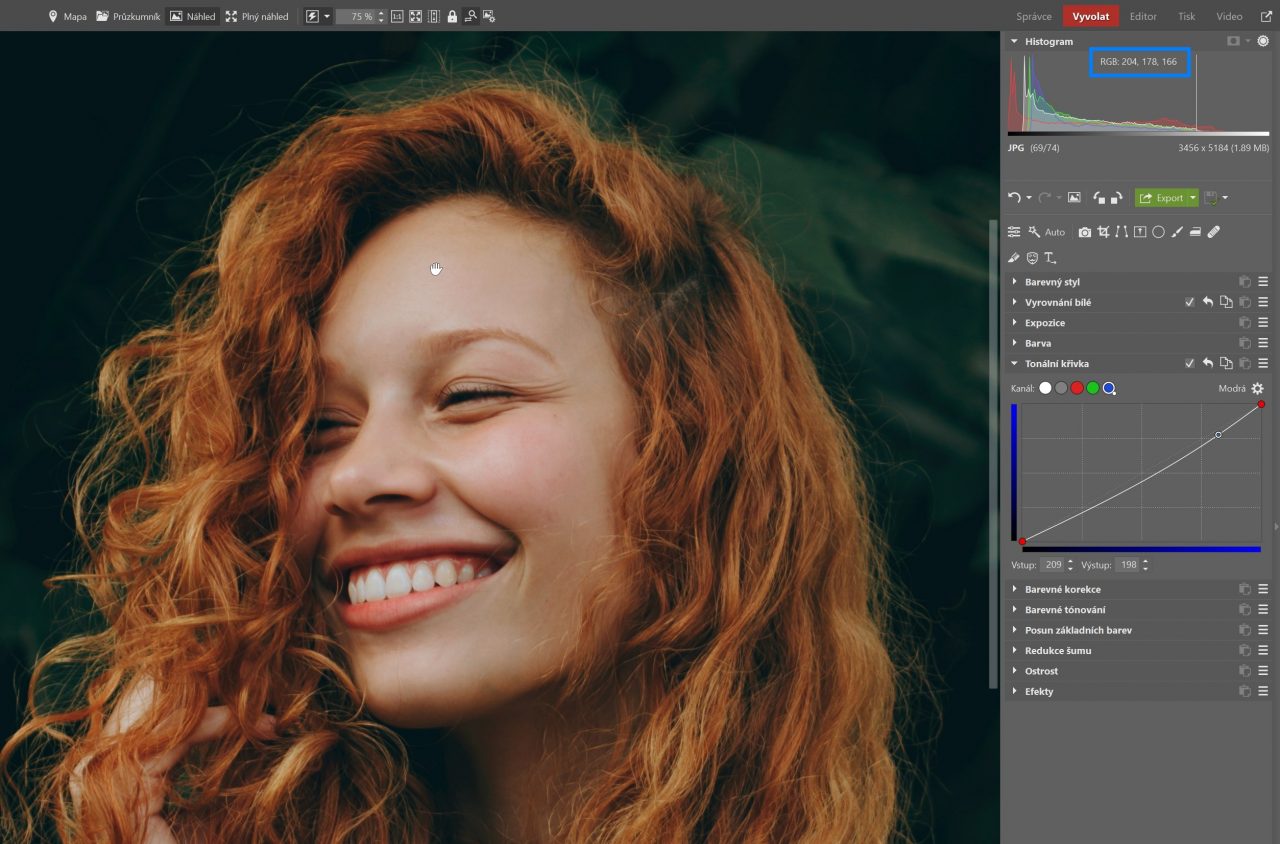Open the save options dropdown
Screen dimensions: 1280x844
point(1225,198)
